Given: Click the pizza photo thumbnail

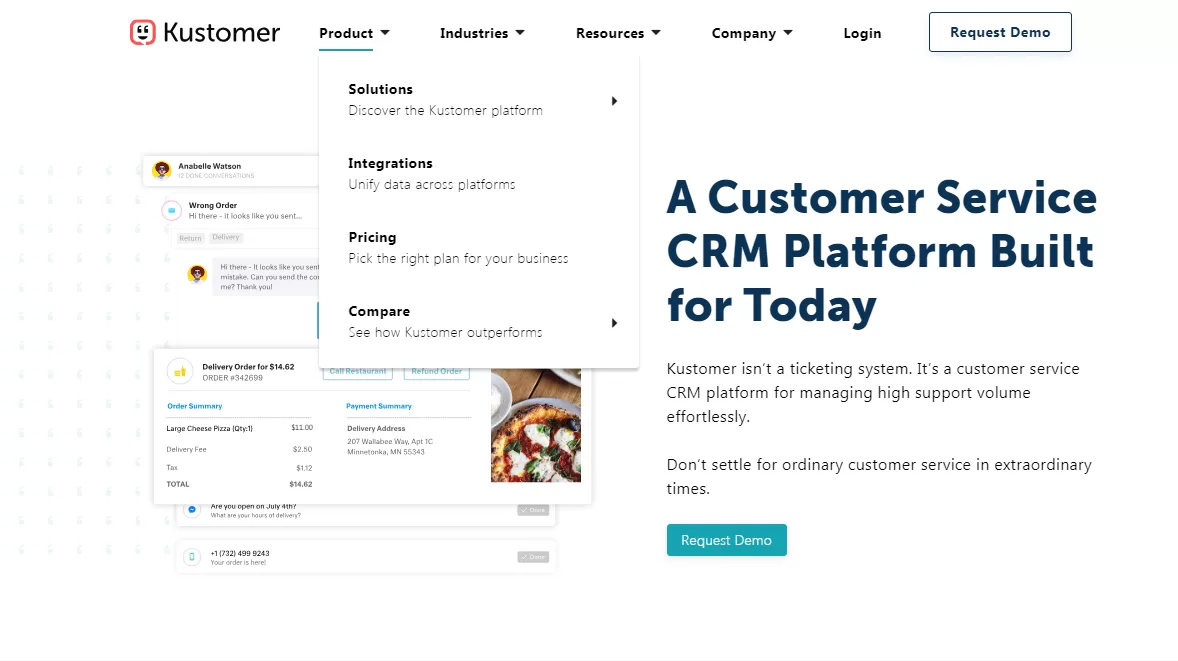Looking at the screenshot, I should 536,425.
